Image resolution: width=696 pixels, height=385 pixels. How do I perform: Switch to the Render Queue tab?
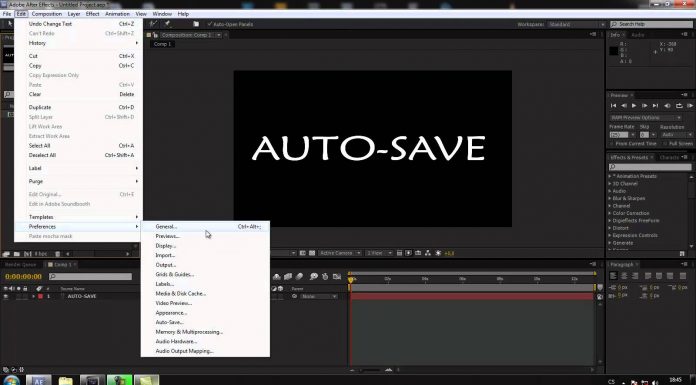[x=20, y=265]
